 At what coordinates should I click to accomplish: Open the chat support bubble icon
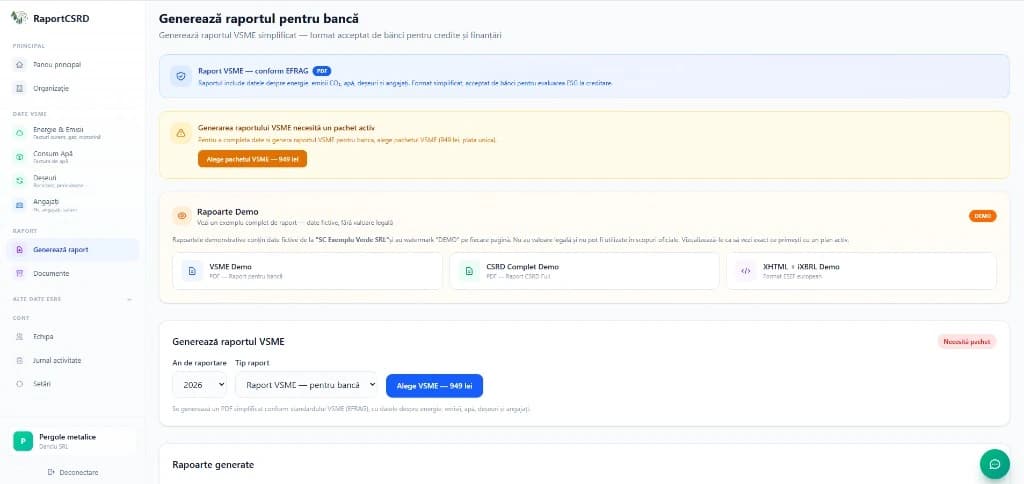click(x=994, y=463)
